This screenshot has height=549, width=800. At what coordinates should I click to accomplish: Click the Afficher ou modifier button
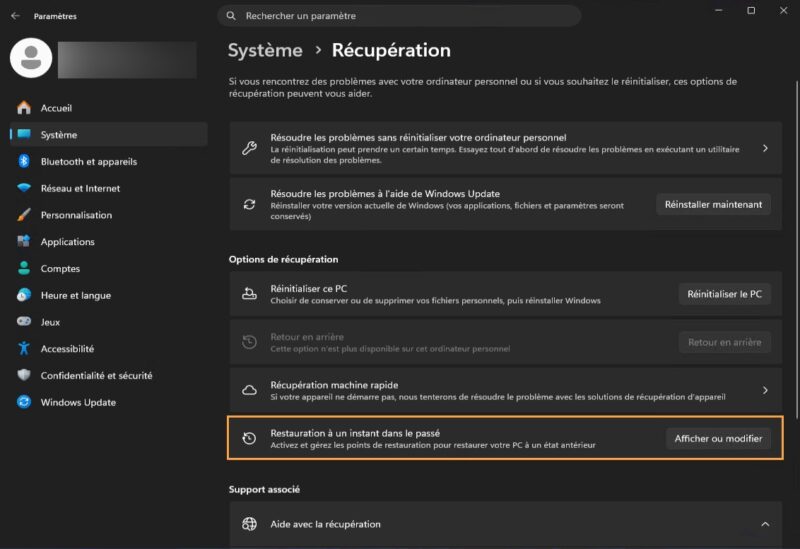pos(718,438)
